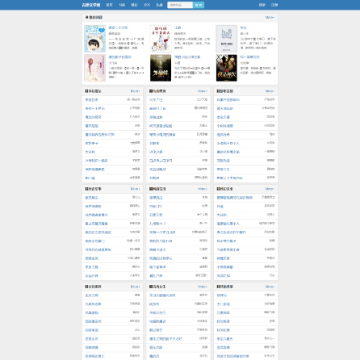360x360 pixels.
Task: Open the book cover with the cartoon child
Action: pyautogui.click(x=95, y=39)
